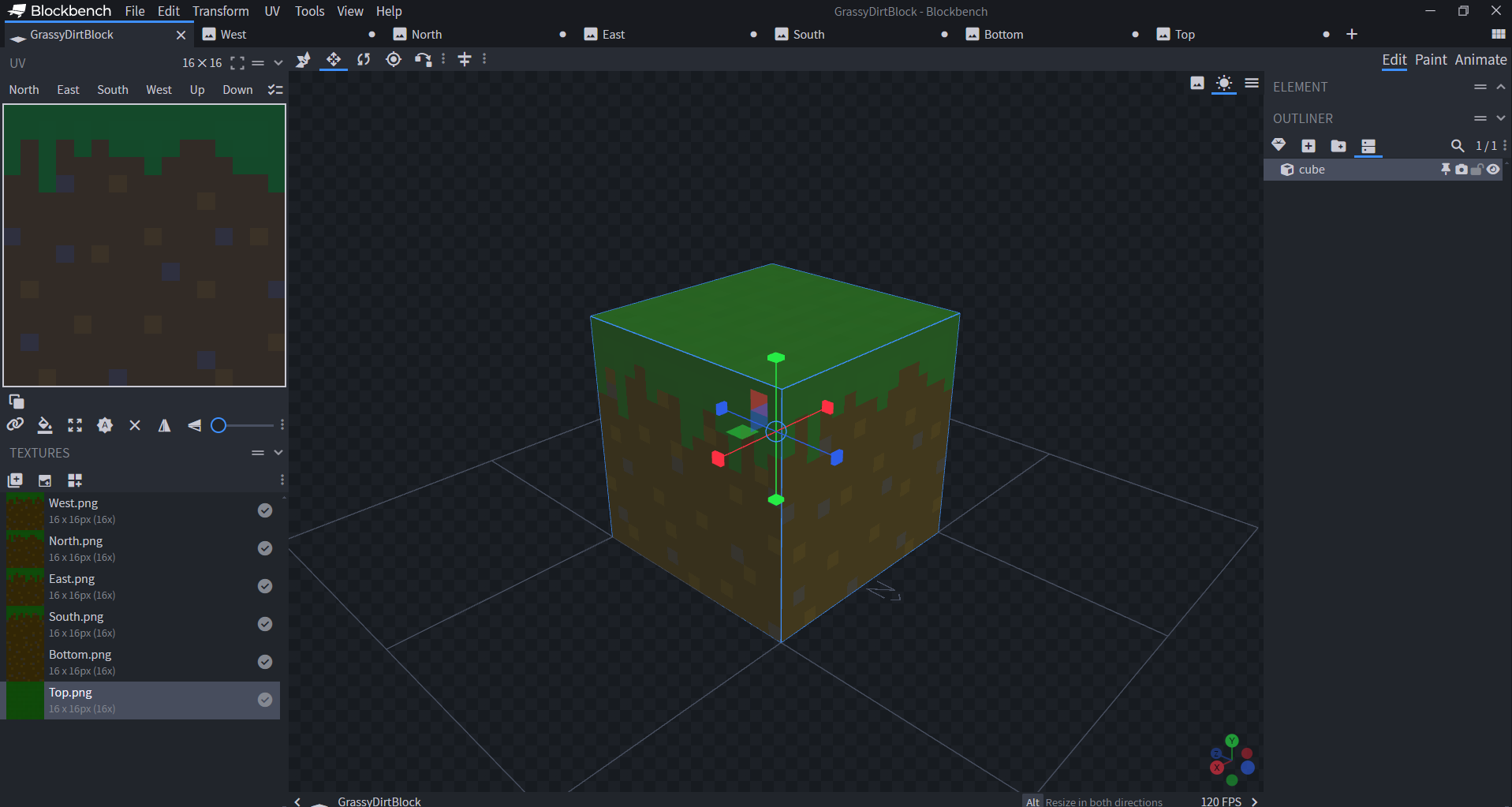Click the UV mirror horizontal icon

pyautogui.click(x=164, y=425)
